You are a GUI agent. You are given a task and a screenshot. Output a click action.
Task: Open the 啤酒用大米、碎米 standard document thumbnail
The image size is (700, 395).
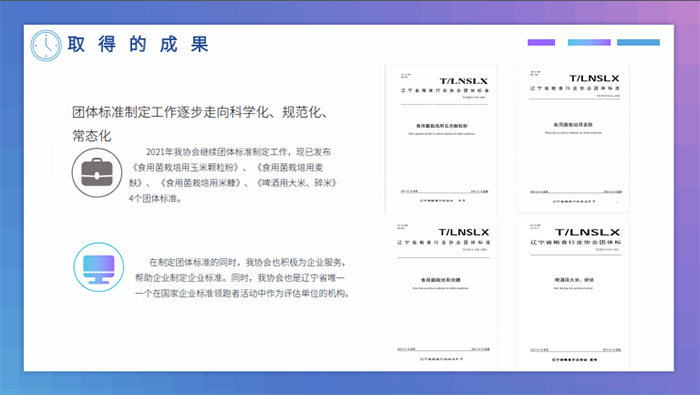pyautogui.click(x=573, y=294)
